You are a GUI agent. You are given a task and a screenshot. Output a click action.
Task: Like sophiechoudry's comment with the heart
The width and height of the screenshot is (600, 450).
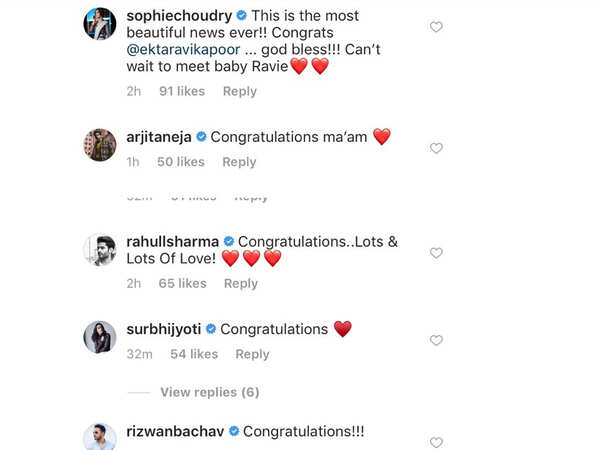[436, 27]
